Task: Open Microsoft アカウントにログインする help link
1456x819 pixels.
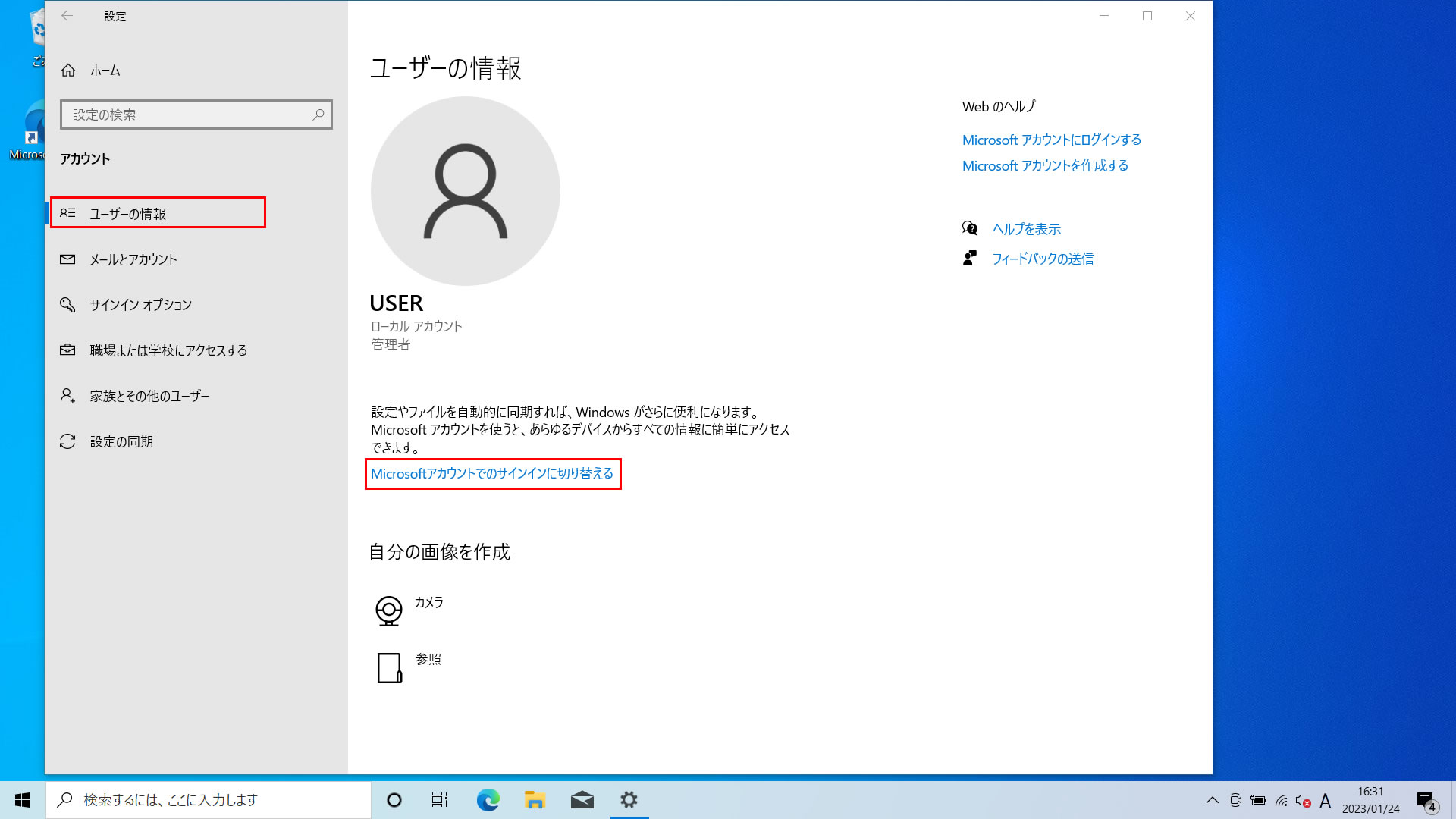Action: [1052, 140]
